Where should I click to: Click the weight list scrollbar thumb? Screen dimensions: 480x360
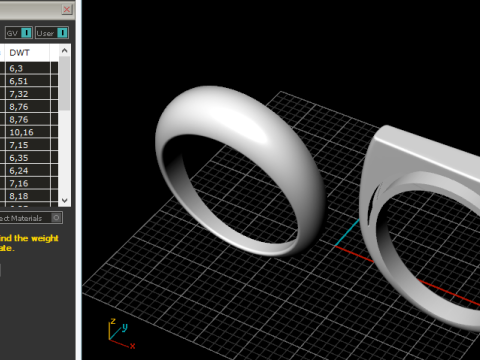coord(65,83)
